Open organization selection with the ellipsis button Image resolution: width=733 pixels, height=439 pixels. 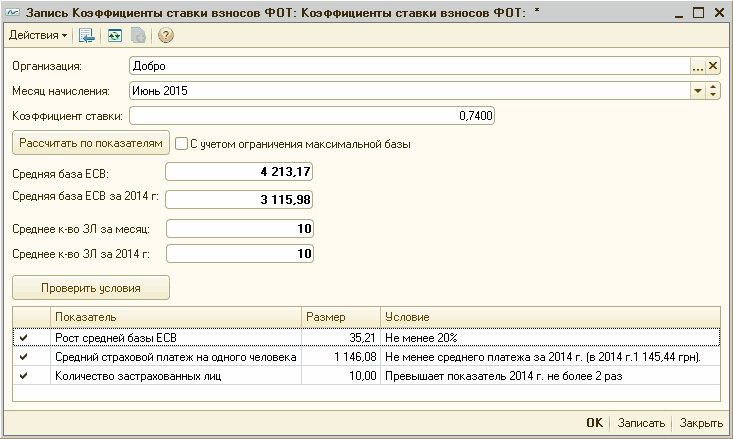point(698,66)
